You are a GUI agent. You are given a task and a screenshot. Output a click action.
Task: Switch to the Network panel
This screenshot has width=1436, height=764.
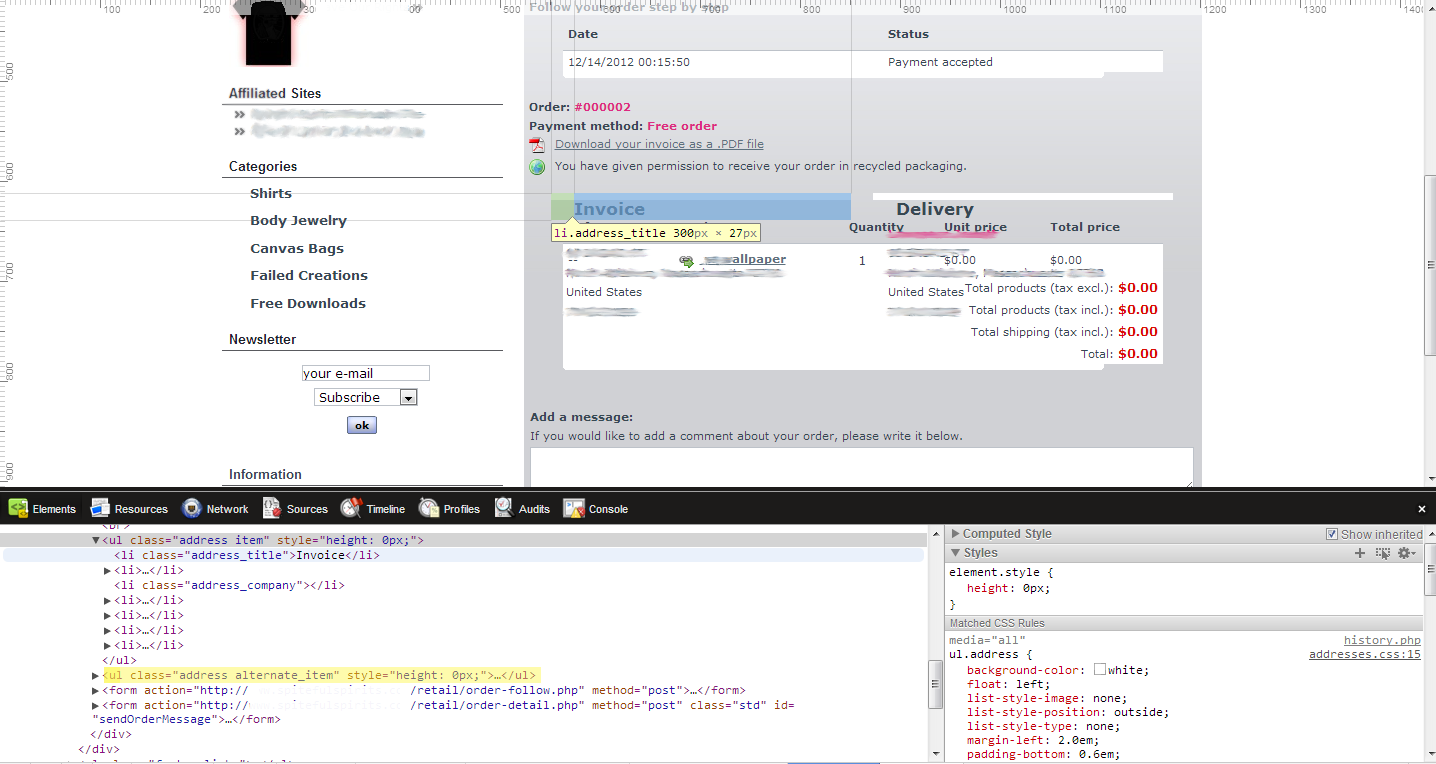(x=215, y=509)
